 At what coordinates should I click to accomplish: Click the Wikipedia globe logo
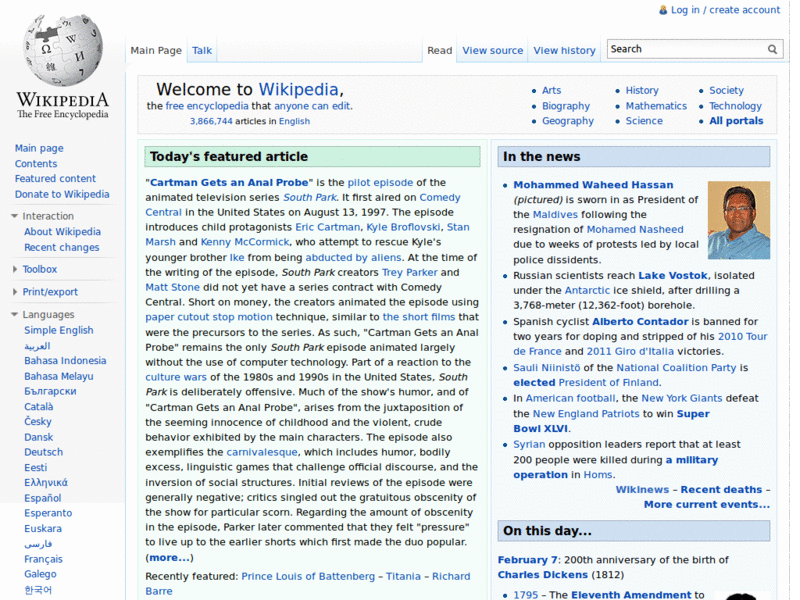[63, 50]
